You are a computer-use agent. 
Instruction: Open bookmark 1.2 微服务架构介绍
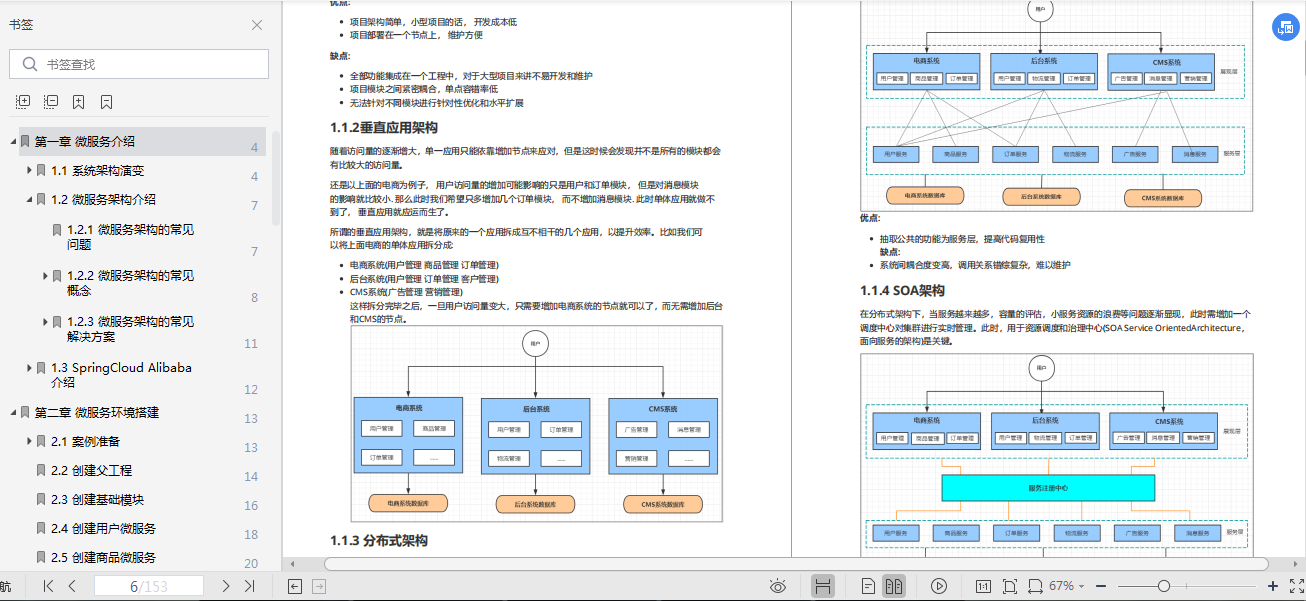(x=104, y=199)
